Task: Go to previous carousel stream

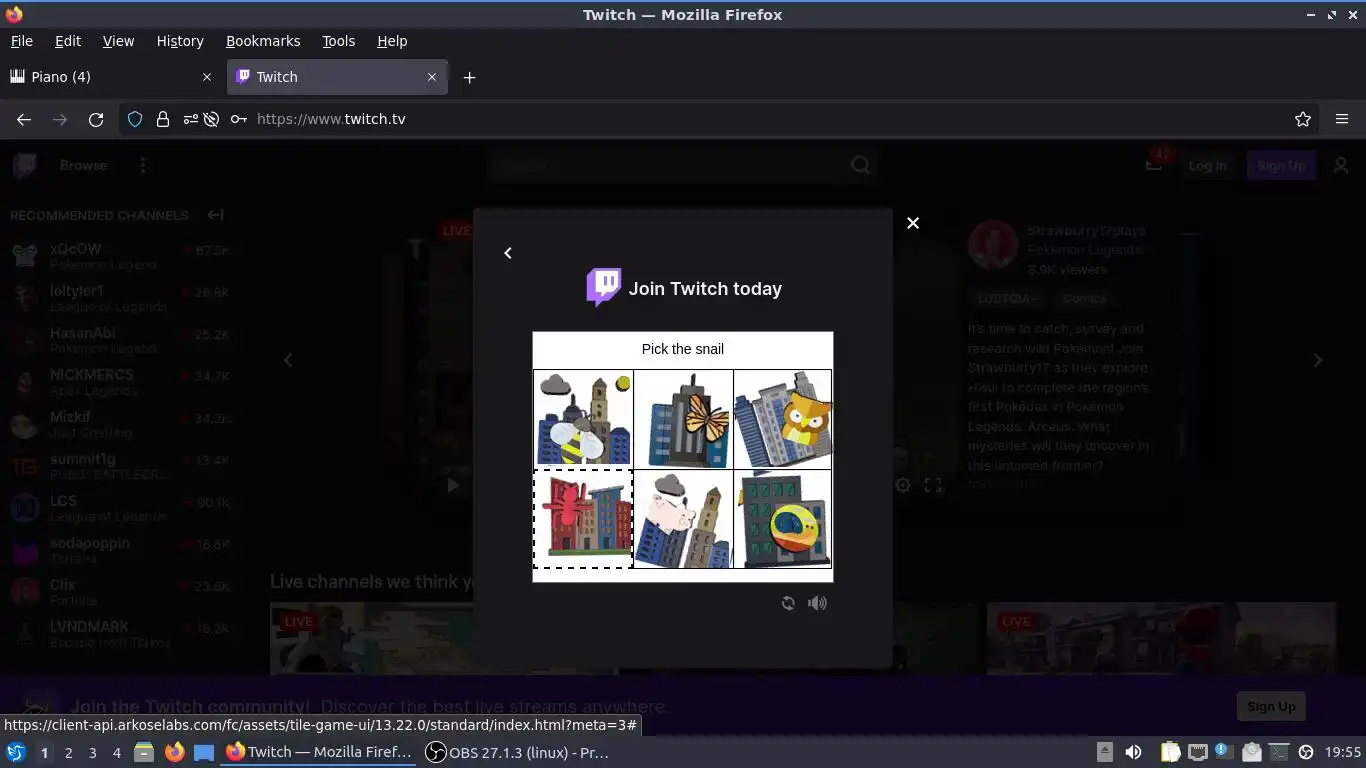Action: pos(288,360)
